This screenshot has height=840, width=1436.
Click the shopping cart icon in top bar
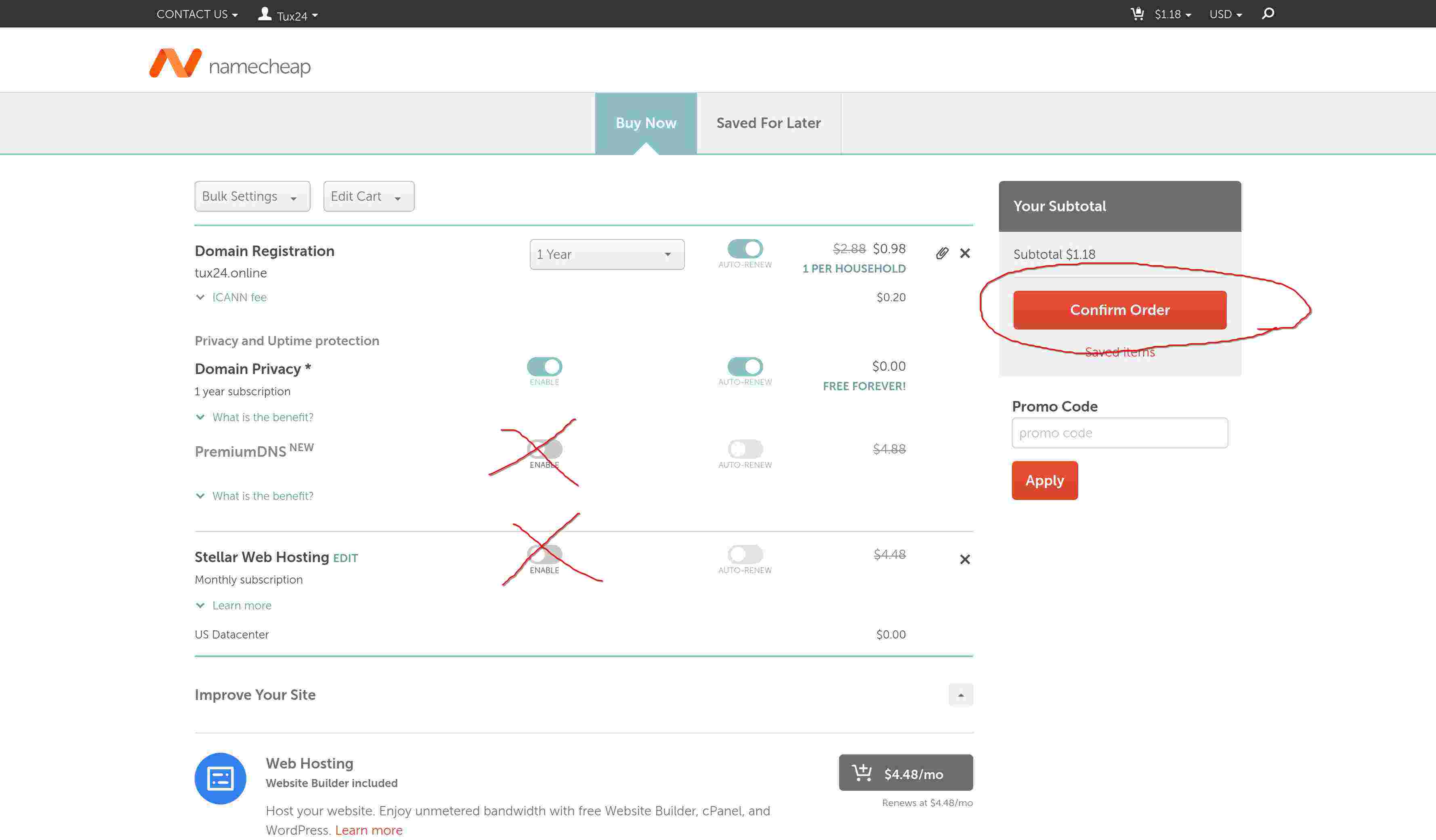tap(1138, 14)
